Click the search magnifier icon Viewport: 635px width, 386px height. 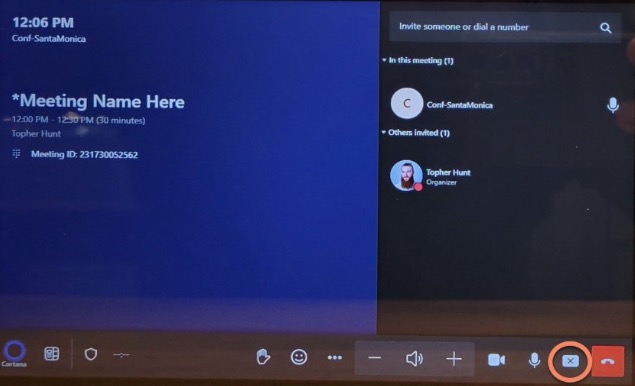[605, 28]
